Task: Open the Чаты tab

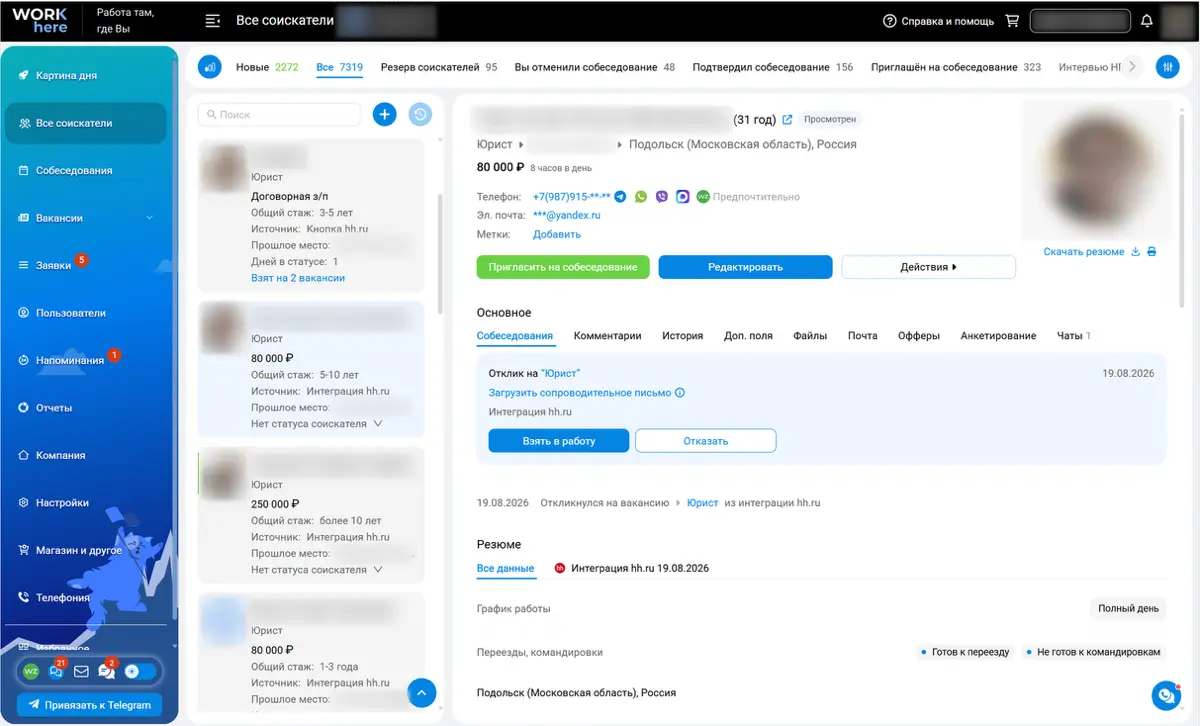Action: click(1073, 336)
